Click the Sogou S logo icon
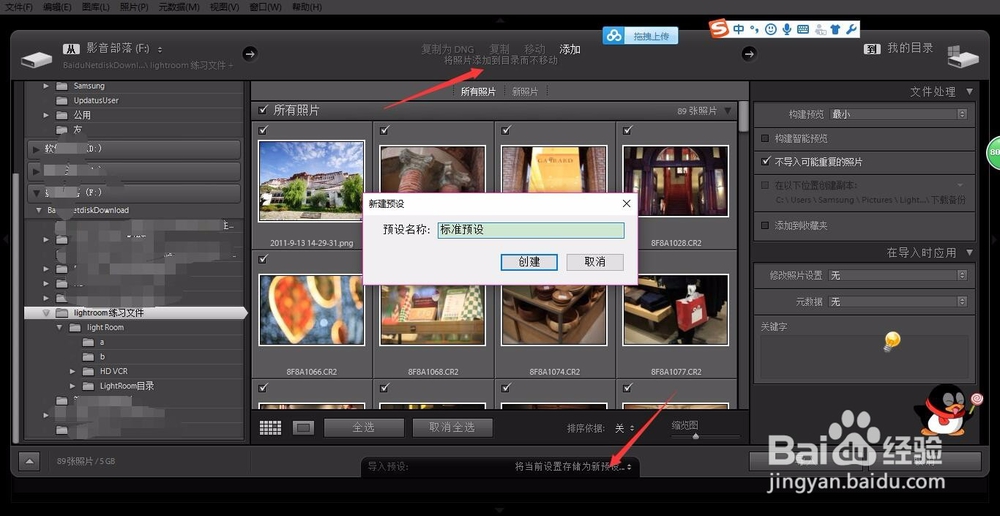 tap(719, 29)
